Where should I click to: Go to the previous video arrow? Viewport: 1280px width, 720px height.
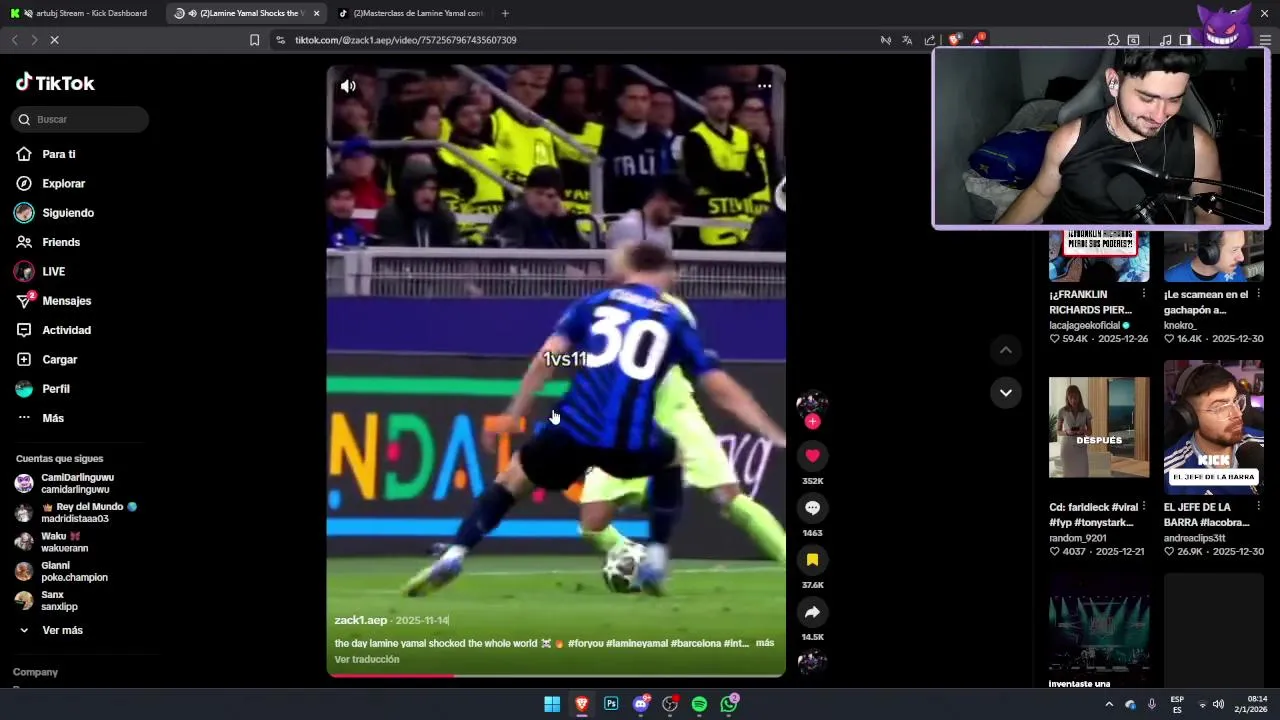pos(1006,350)
